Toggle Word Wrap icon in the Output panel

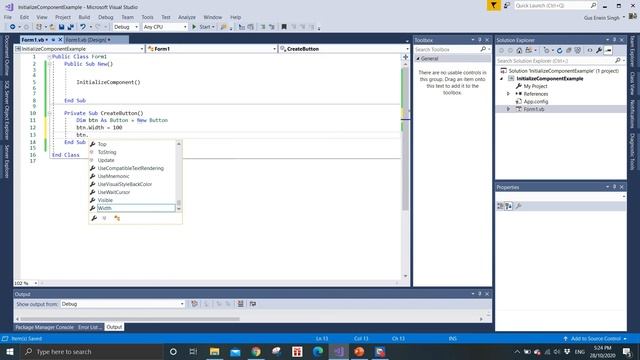pos(253,304)
